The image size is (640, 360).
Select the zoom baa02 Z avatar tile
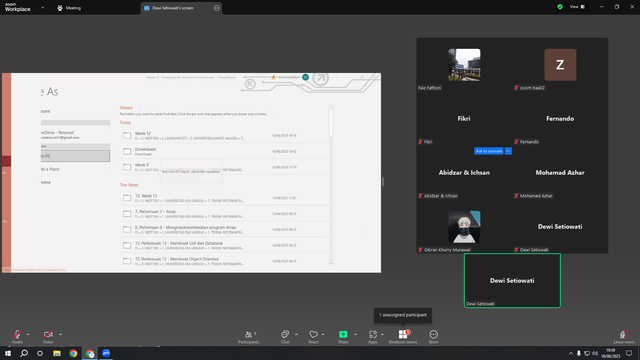560,65
